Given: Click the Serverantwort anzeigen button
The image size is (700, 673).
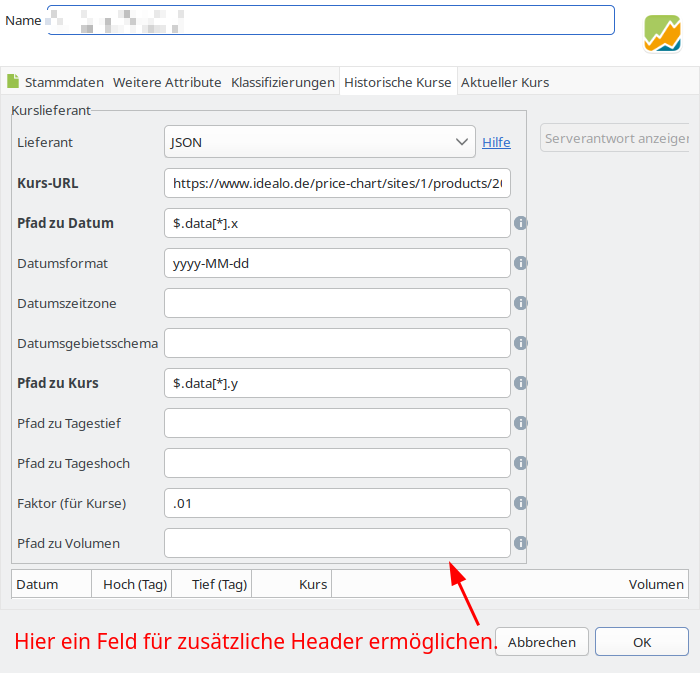Looking at the screenshot, I should click(x=615, y=138).
